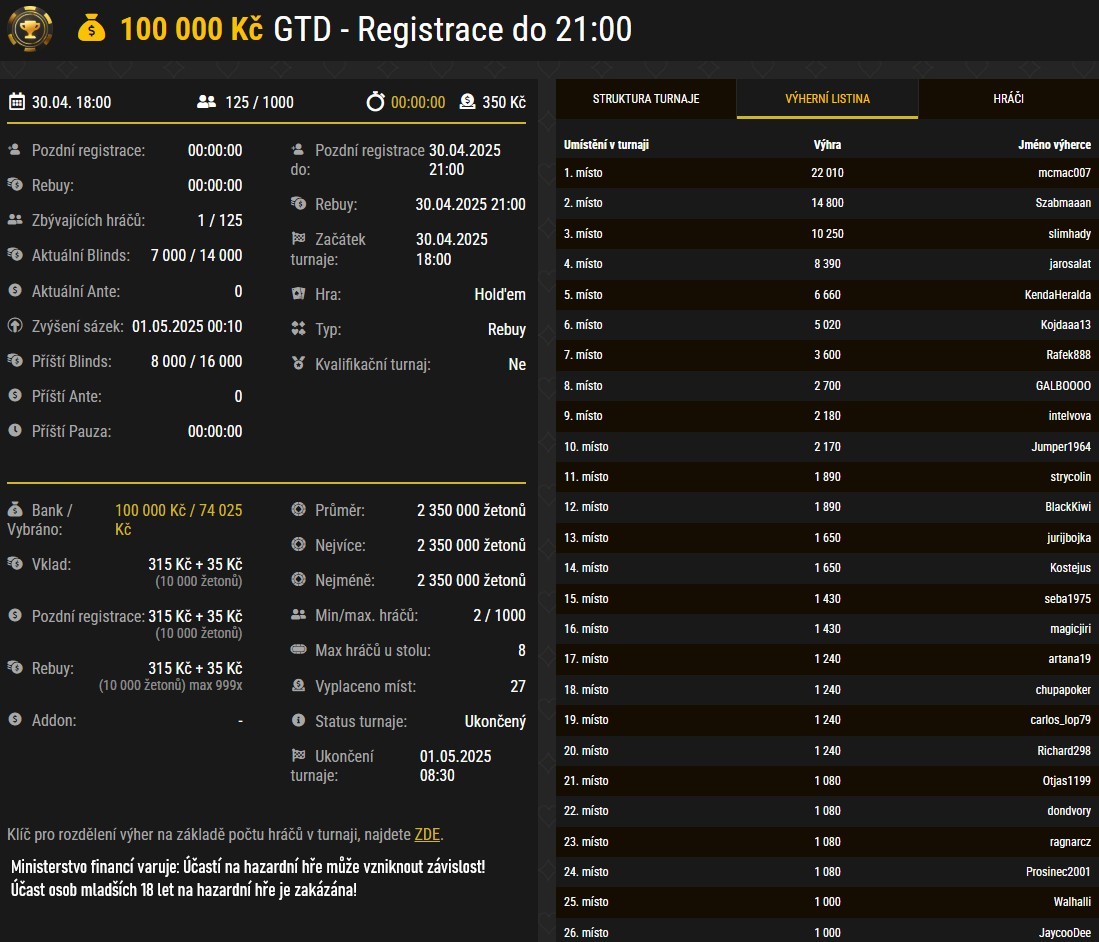Click the info icon beside Status turnaje
The image size is (1099, 942).
coord(298,721)
